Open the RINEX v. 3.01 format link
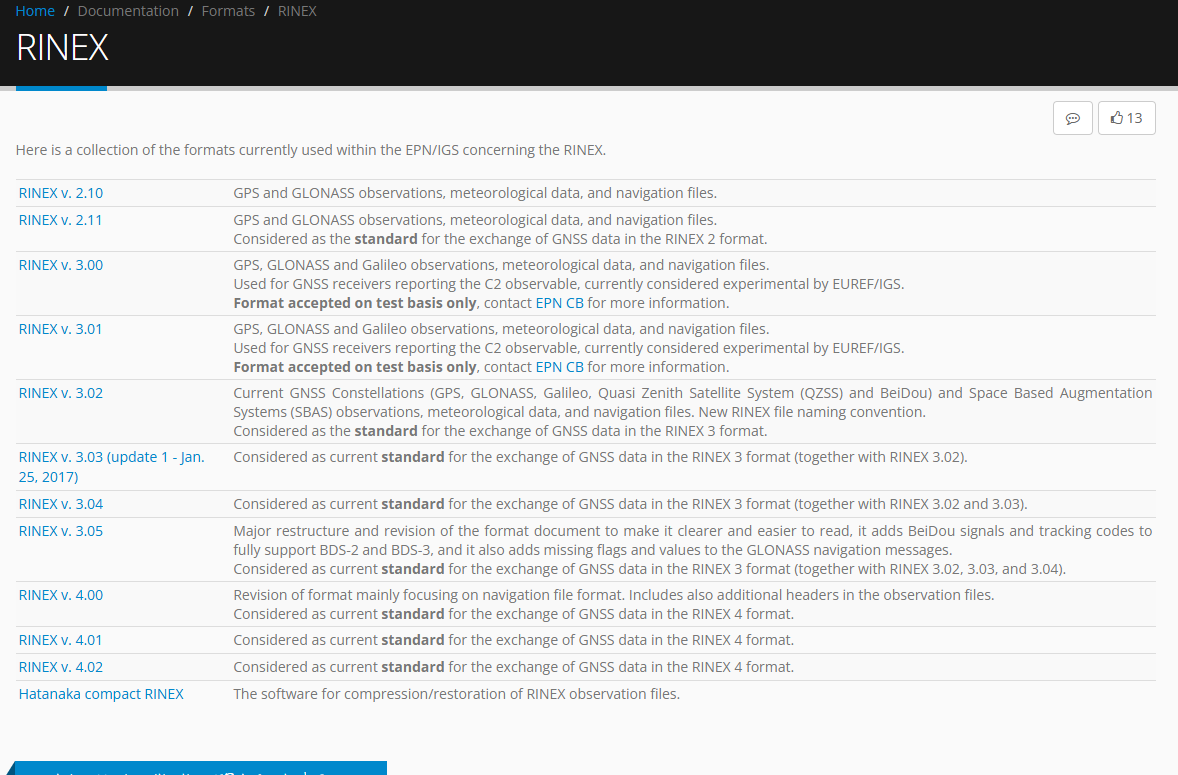 click(x=60, y=329)
